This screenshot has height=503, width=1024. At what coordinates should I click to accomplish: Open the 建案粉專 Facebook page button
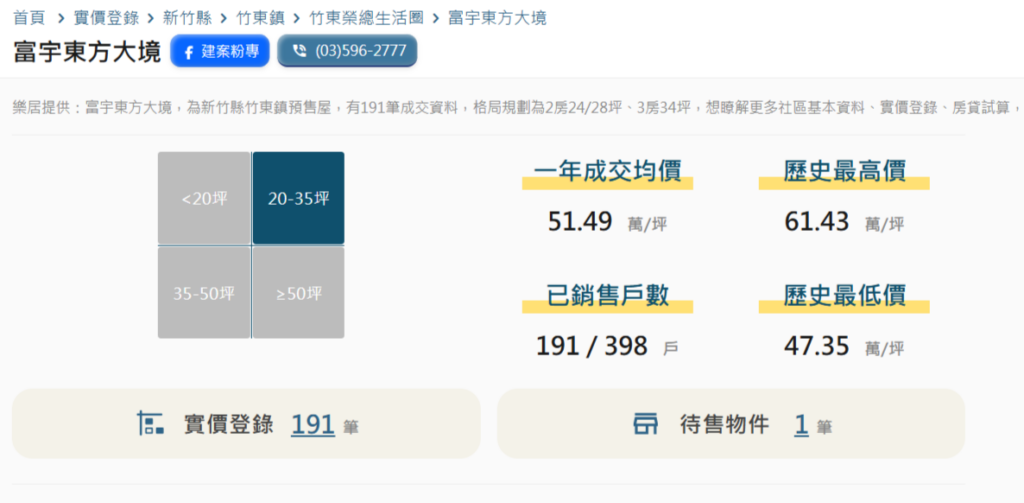click(220, 51)
